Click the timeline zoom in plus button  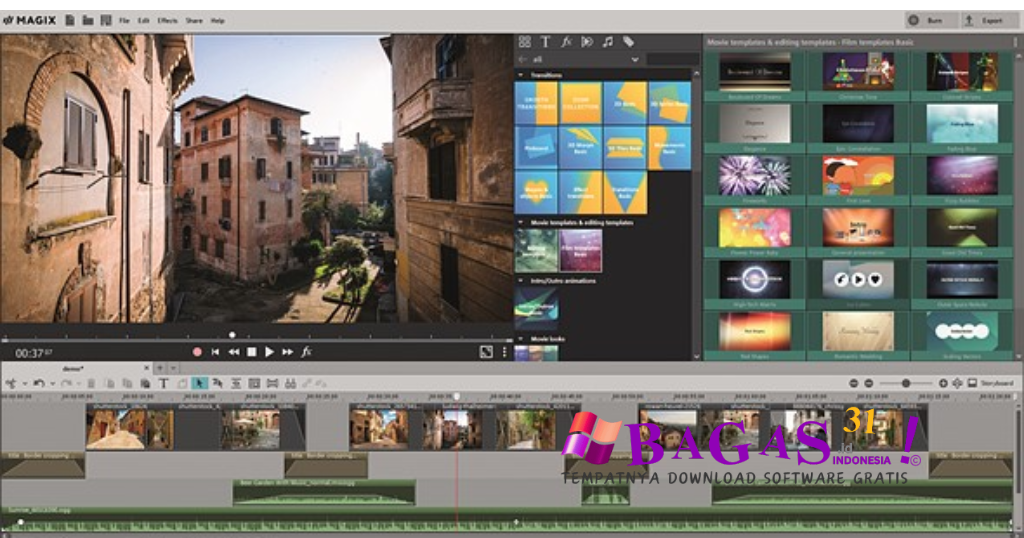(x=943, y=383)
